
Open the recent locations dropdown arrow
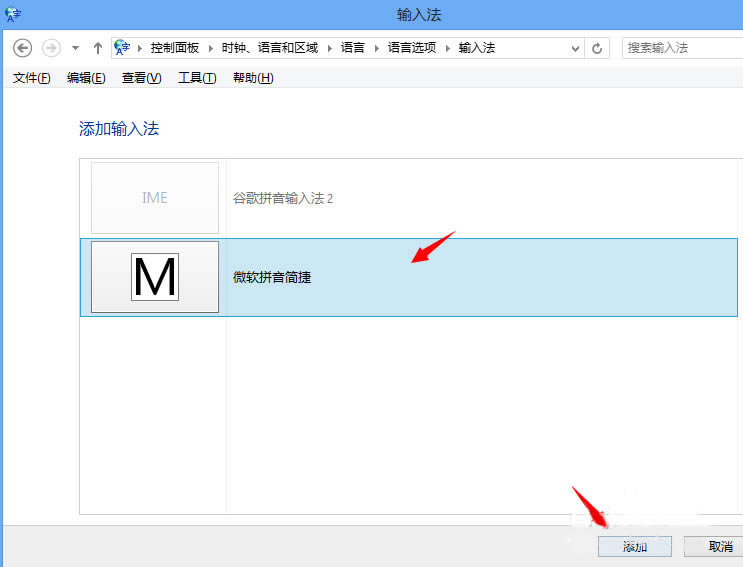(x=75, y=48)
